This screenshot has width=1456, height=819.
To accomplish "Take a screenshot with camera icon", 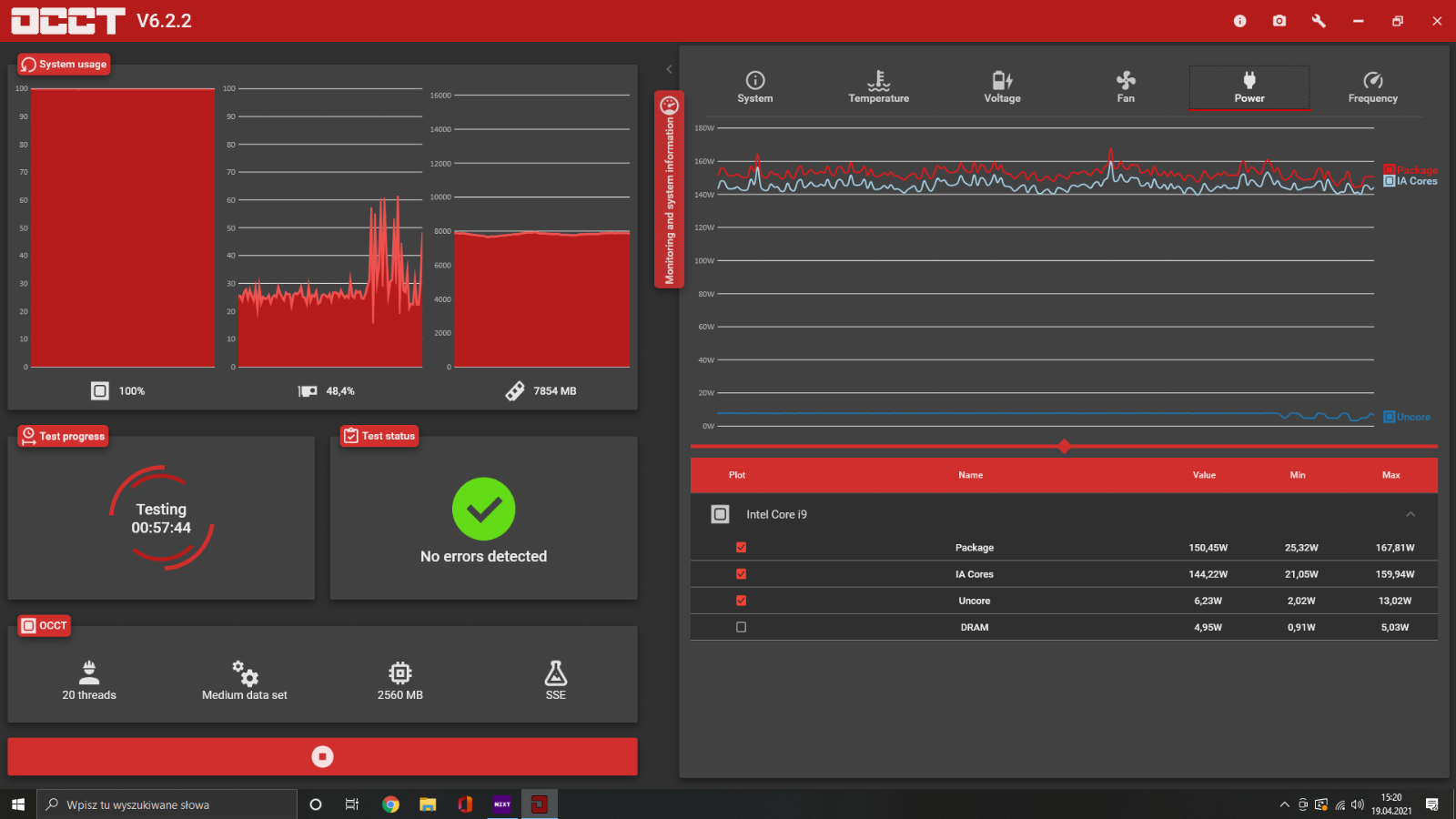I will 1279,21.
